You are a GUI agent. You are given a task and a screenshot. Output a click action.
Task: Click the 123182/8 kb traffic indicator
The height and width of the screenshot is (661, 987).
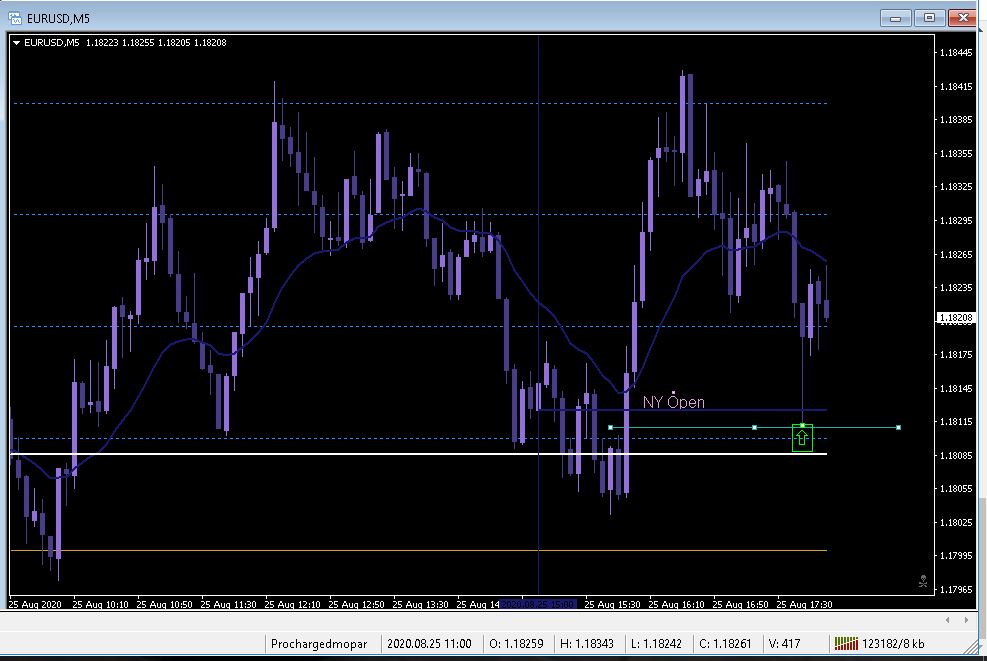coord(893,643)
